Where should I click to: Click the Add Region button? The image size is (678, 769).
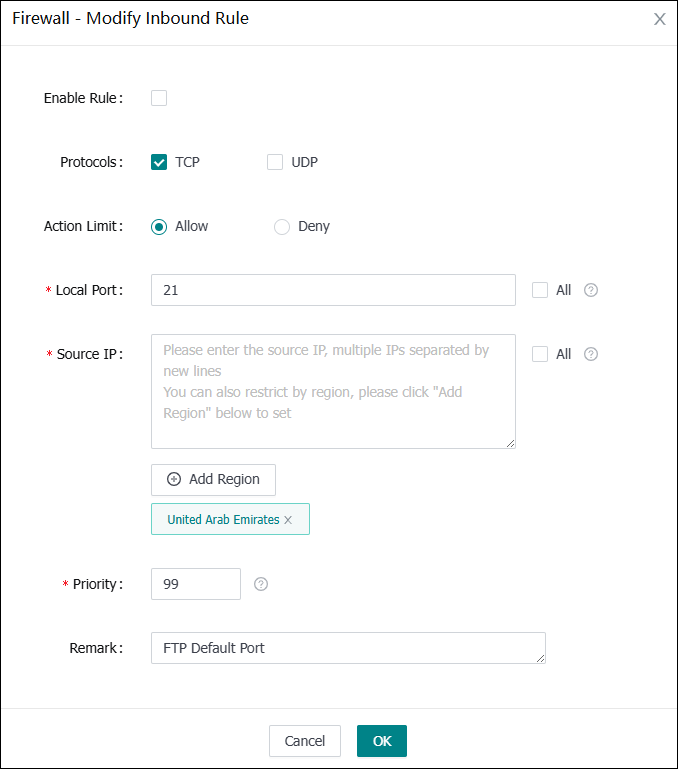(213, 479)
